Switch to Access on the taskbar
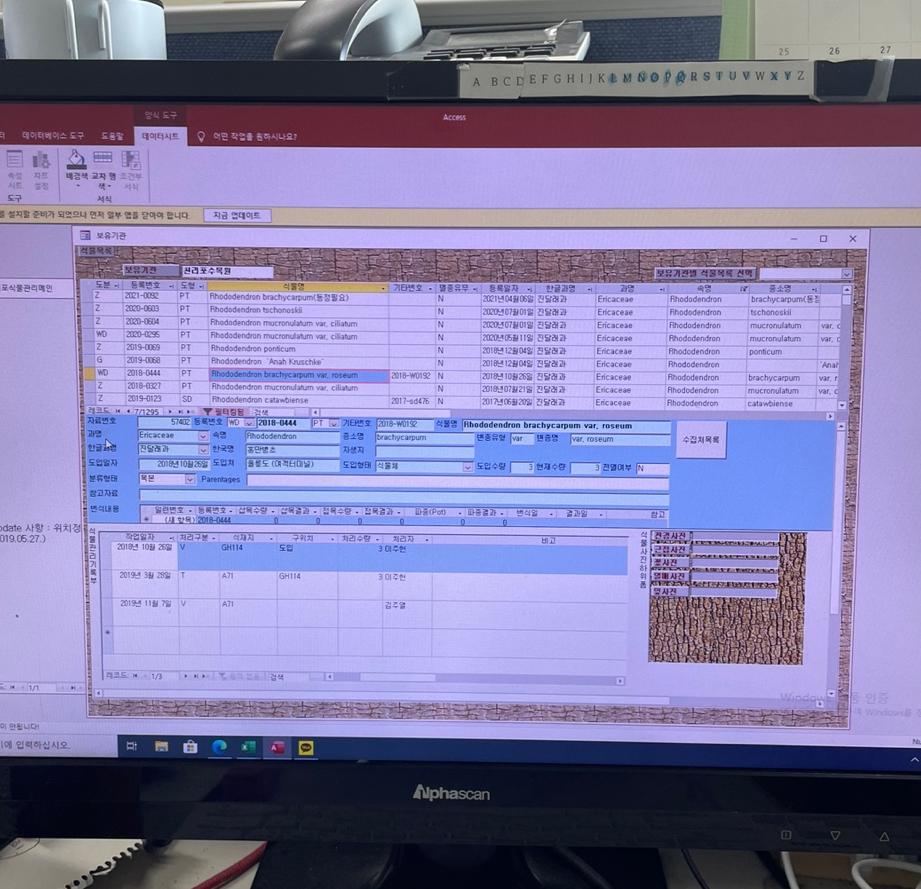 (x=277, y=747)
